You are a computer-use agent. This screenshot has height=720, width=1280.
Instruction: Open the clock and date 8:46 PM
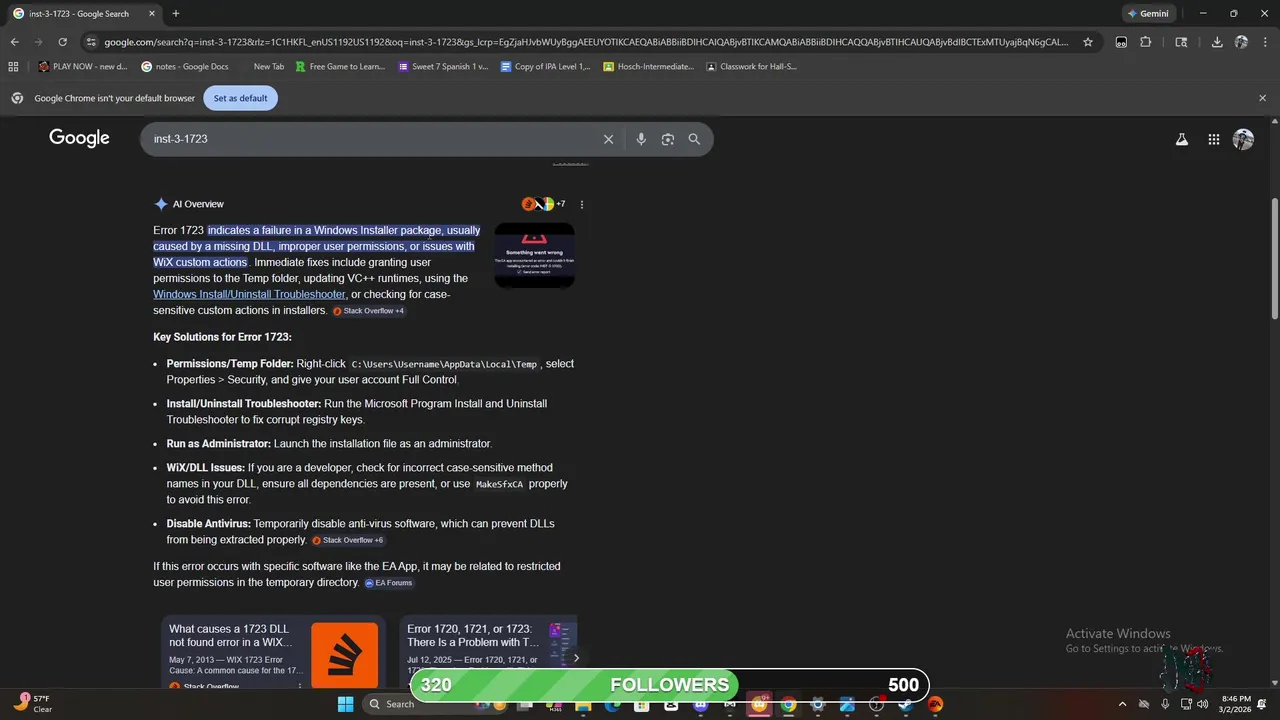point(1236,704)
